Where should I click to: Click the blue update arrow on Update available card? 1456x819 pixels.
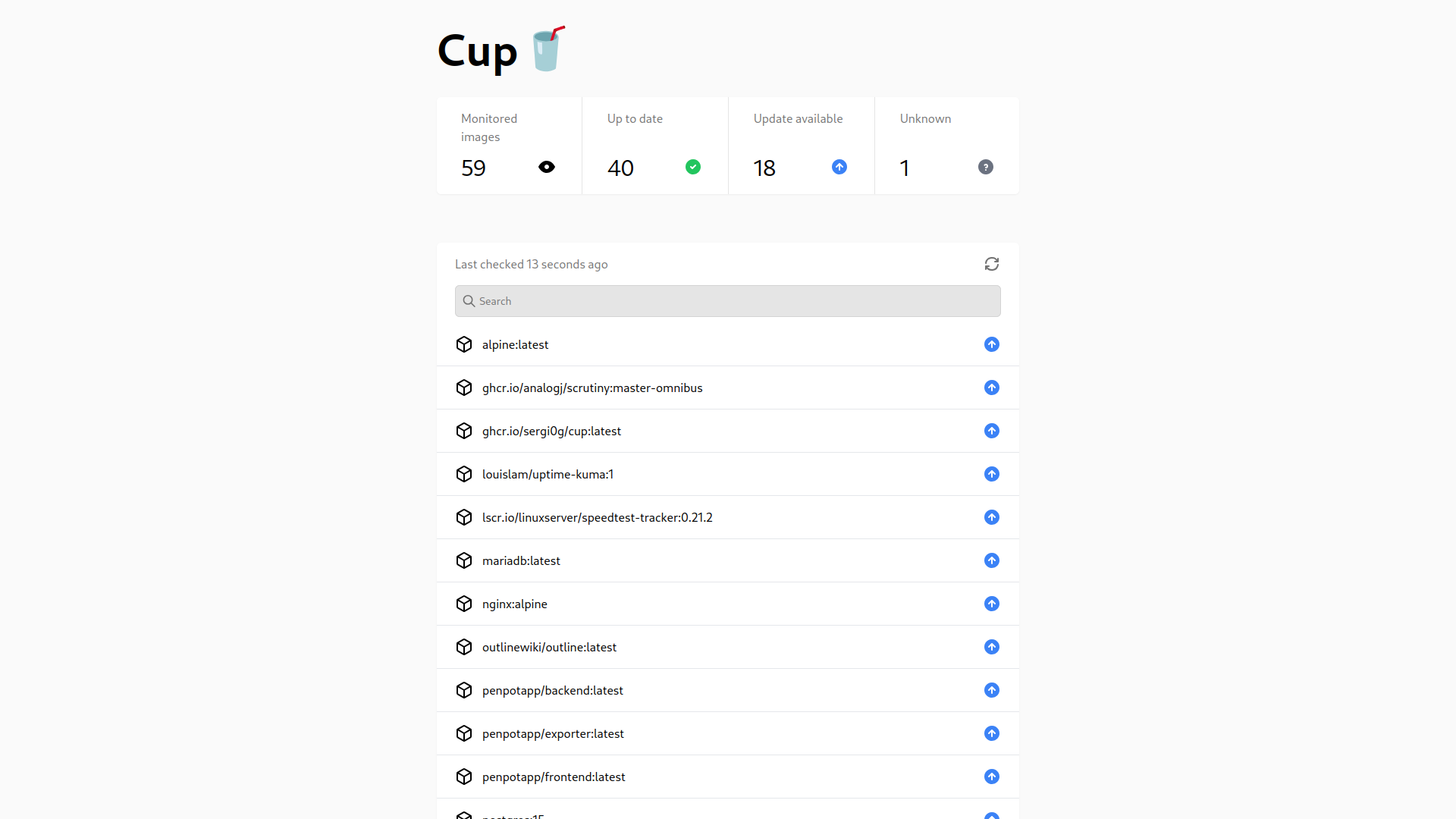point(839,167)
